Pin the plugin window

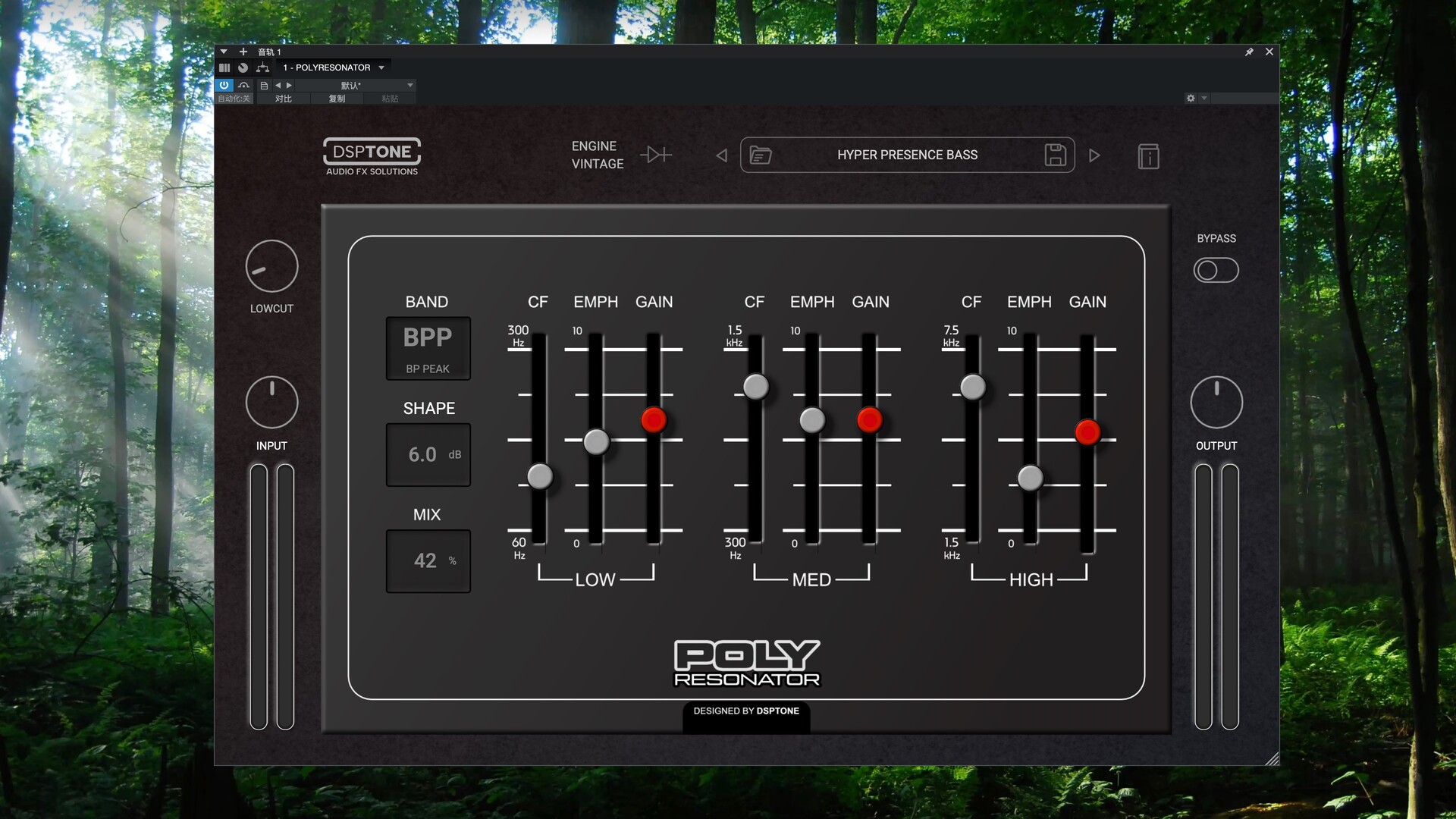1249,52
